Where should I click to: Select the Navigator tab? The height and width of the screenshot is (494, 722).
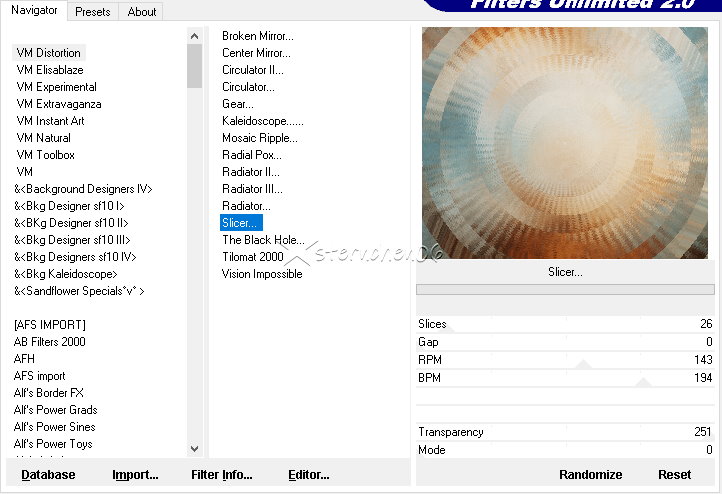click(35, 11)
